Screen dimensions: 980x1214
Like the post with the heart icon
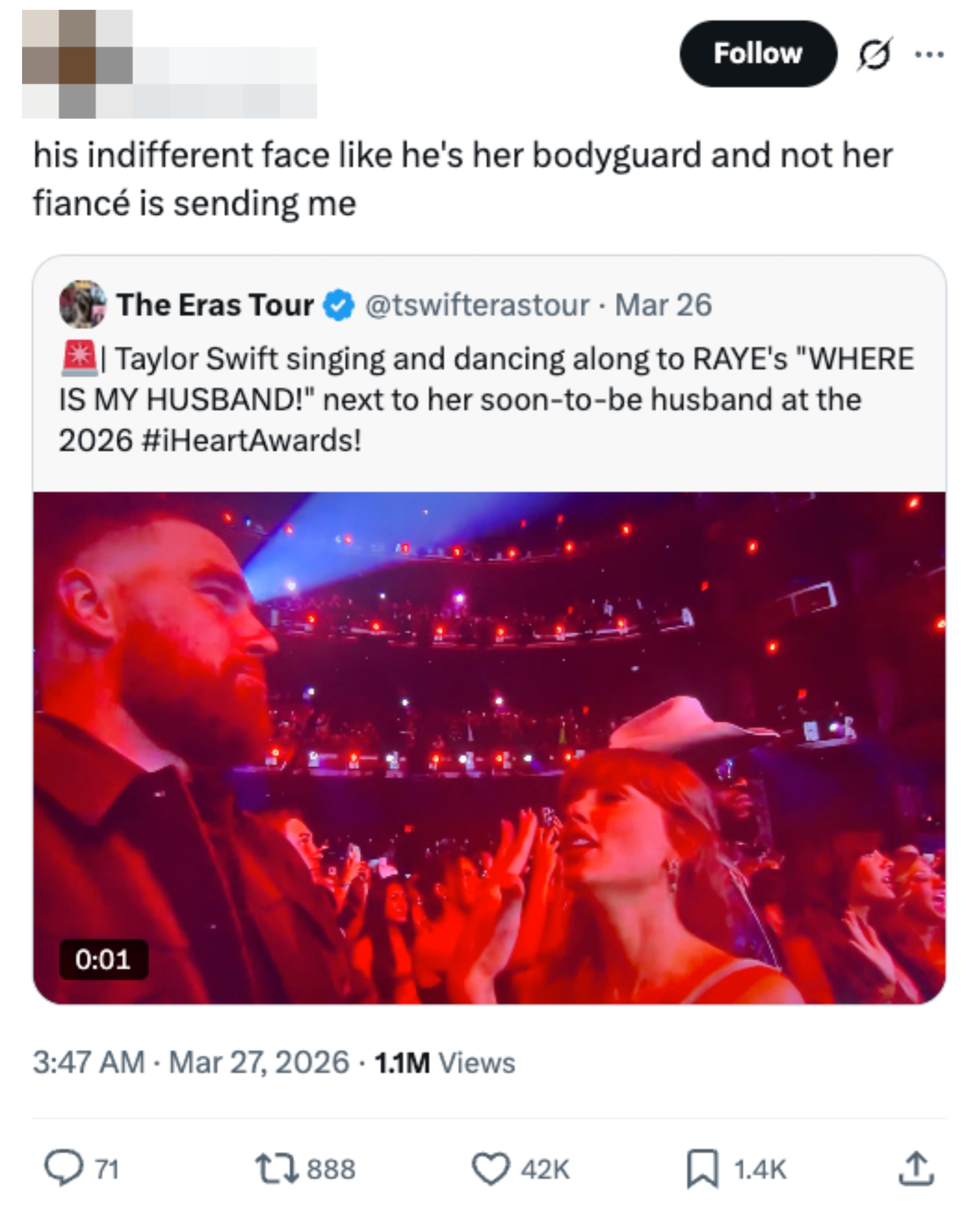point(490,1168)
